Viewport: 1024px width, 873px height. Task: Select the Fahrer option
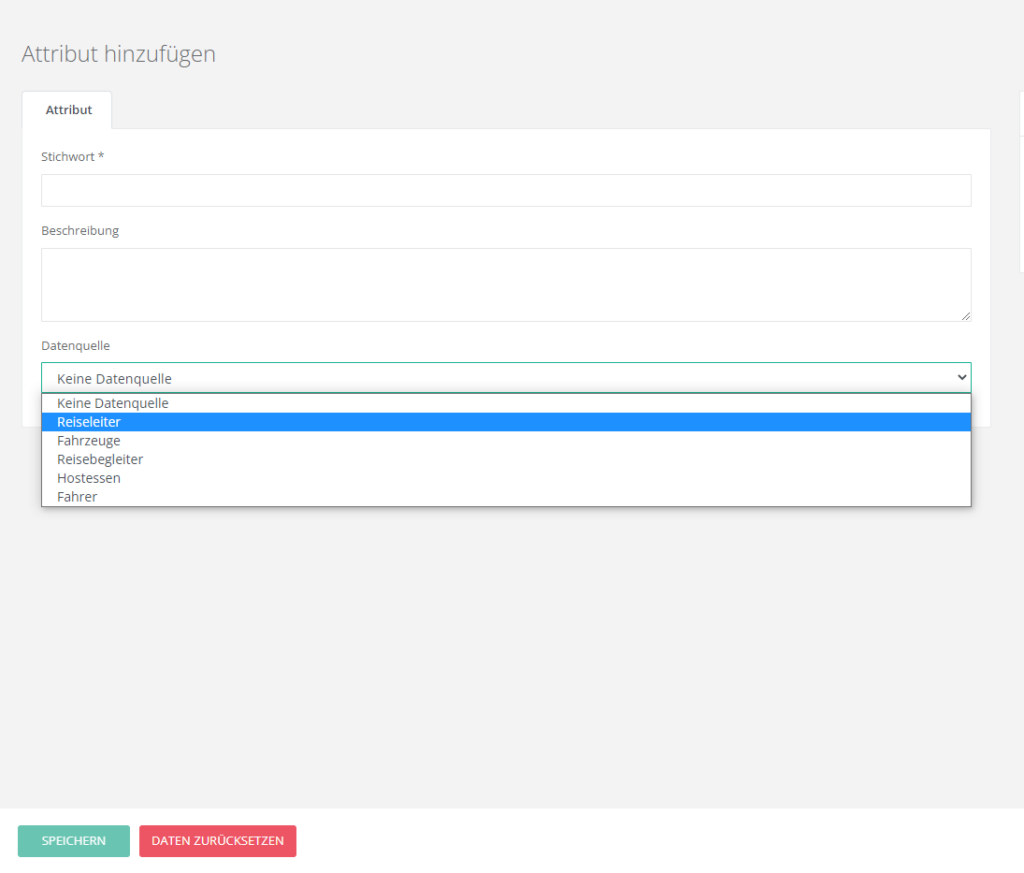pos(77,497)
